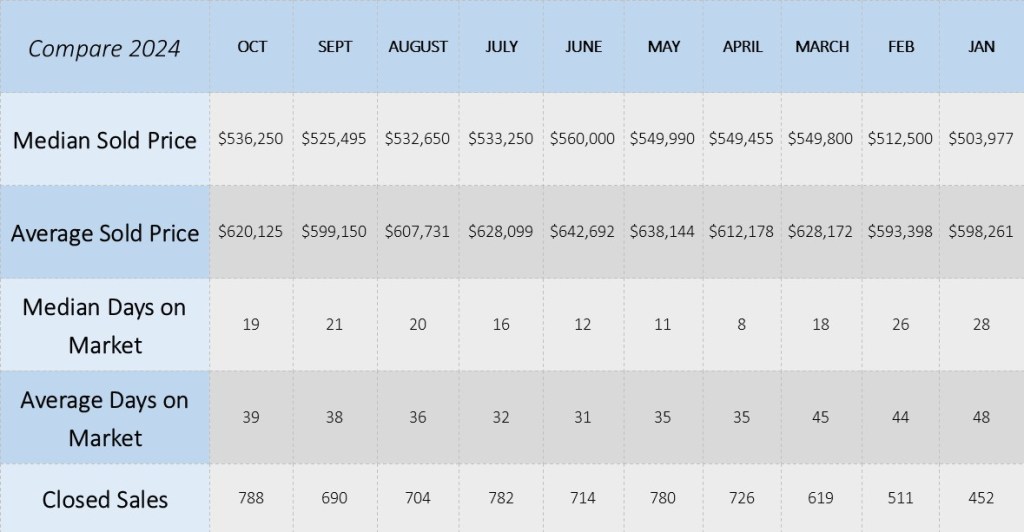
Task: Click January average days value 48
Action: [x=981, y=418]
